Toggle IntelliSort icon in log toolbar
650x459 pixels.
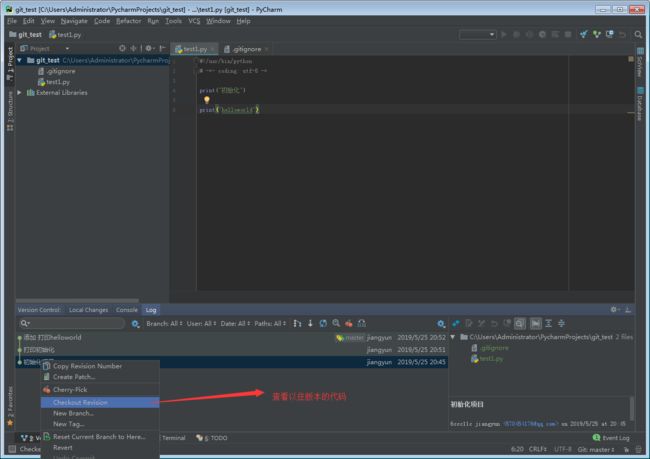click(297, 323)
